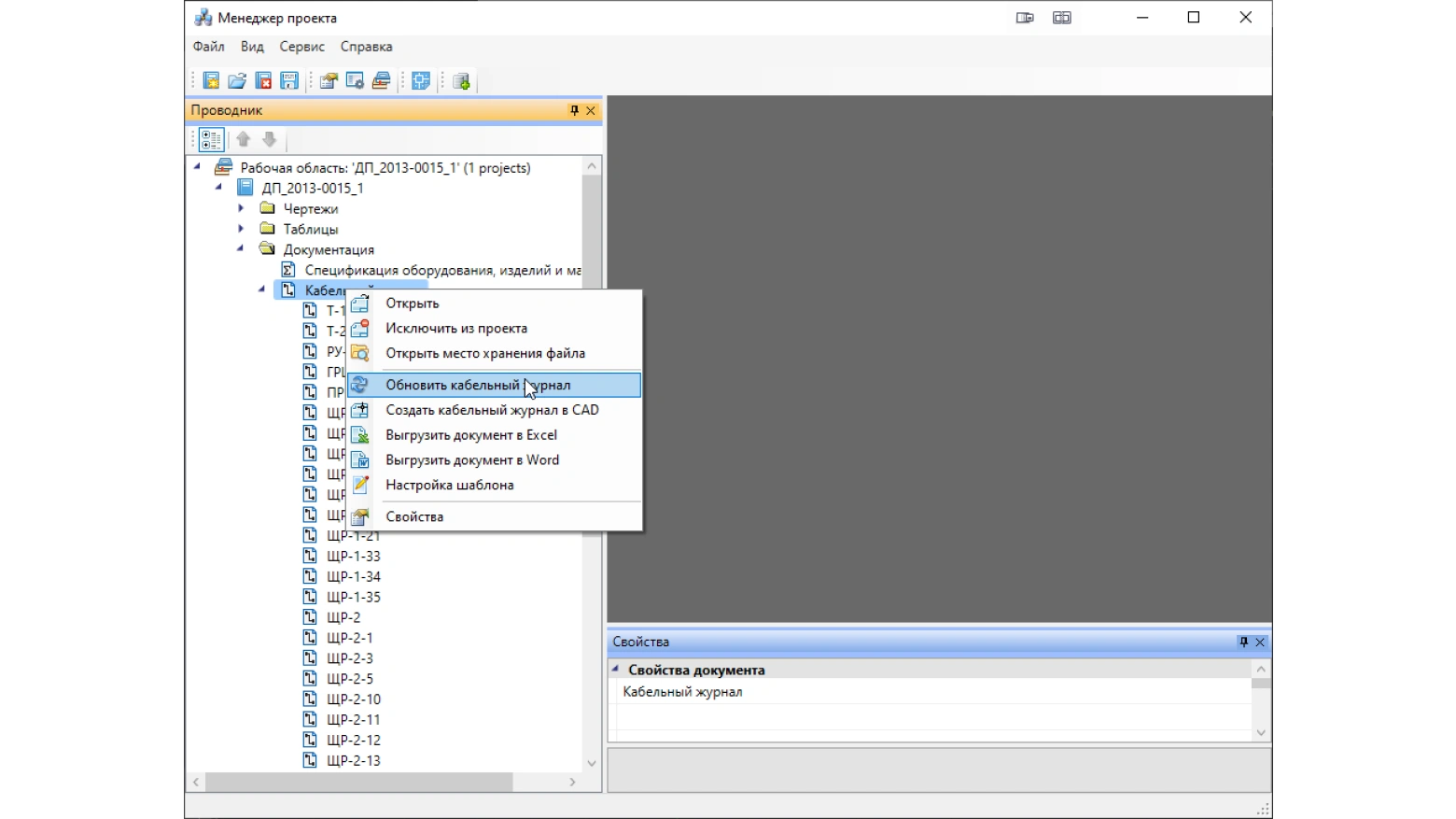Click the horizontal scrollbar in Проводник tree

[358, 782]
